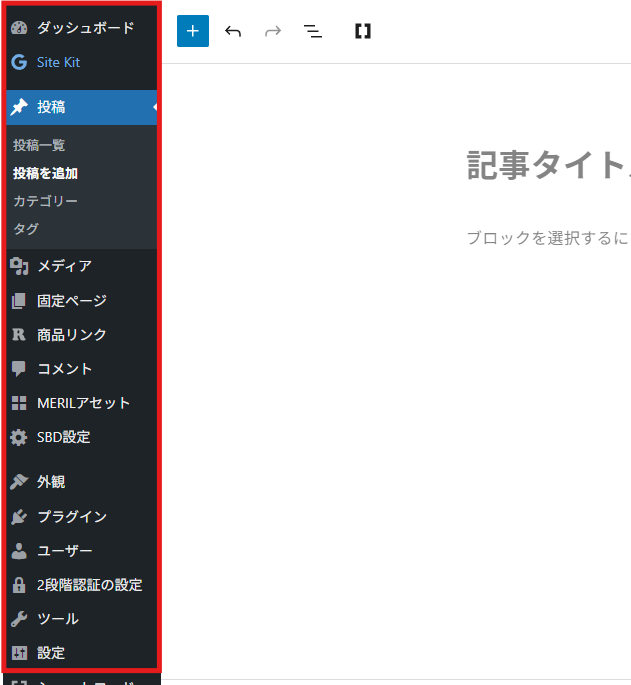Open the プラグイン menu
631x685 pixels.
coord(72,517)
